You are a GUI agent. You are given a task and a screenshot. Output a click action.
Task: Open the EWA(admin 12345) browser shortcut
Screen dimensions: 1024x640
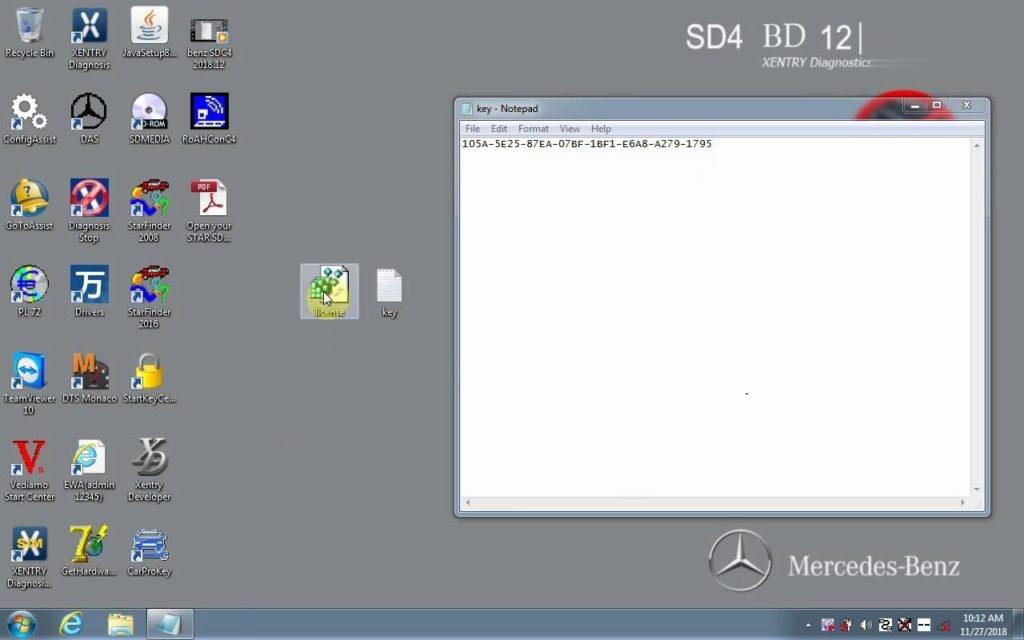(89, 470)
